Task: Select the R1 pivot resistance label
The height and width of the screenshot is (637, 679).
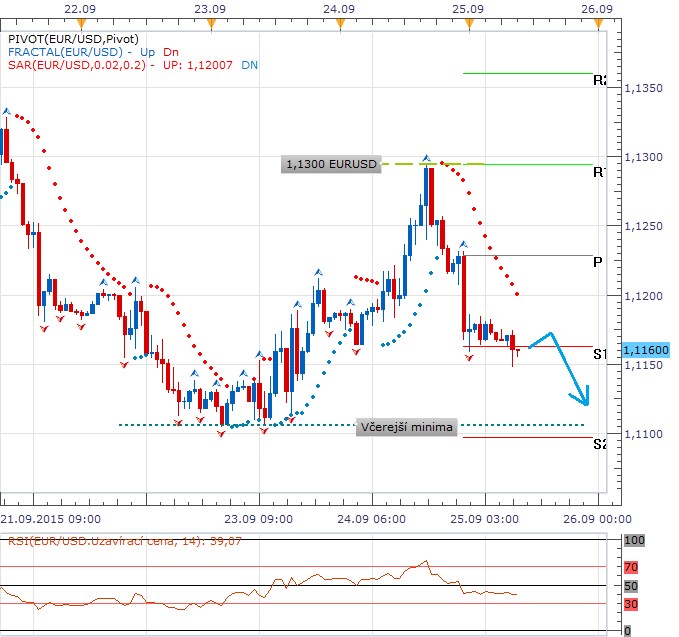Action: tap(600, 172)
